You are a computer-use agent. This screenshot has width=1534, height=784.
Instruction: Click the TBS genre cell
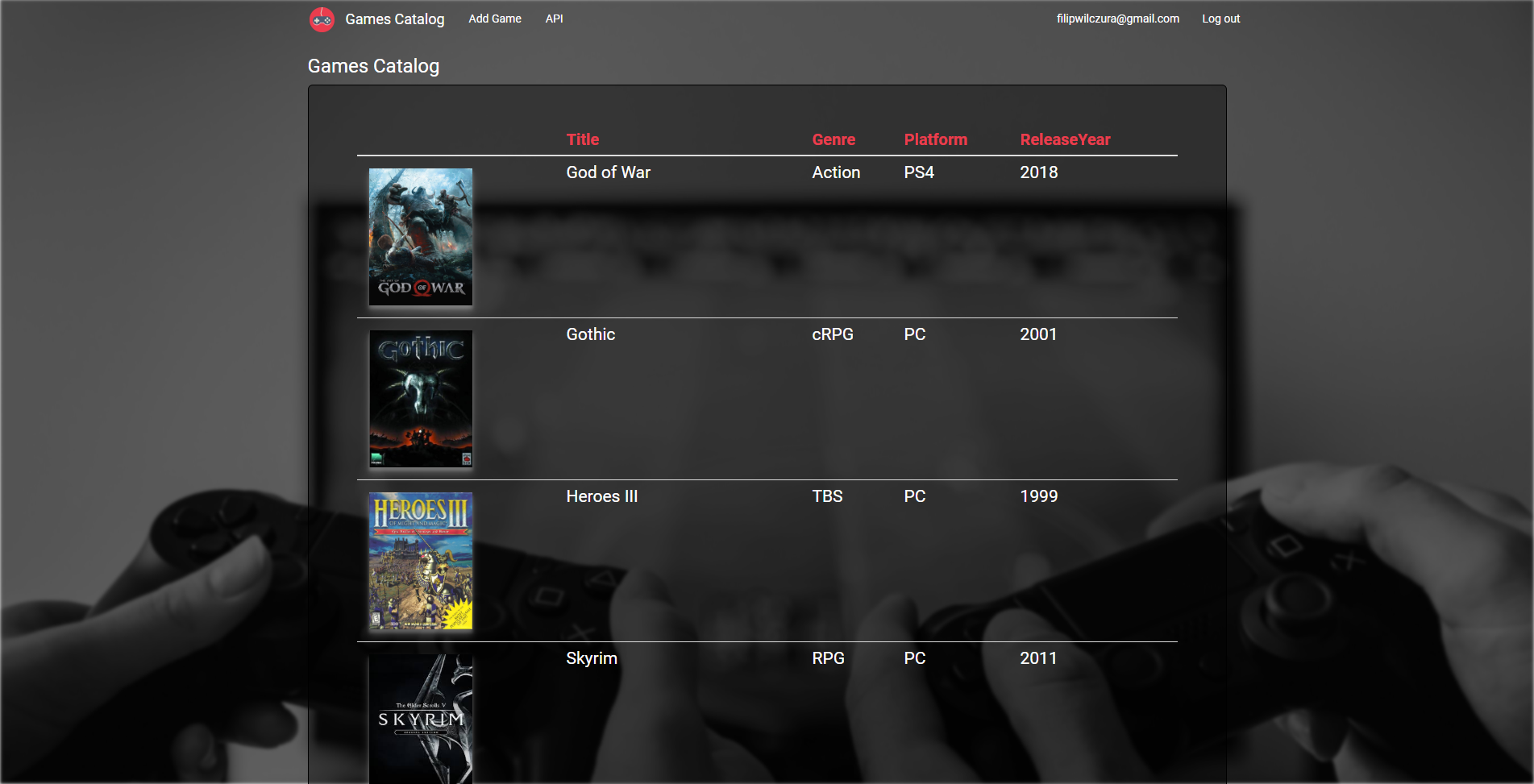(827, 496)
